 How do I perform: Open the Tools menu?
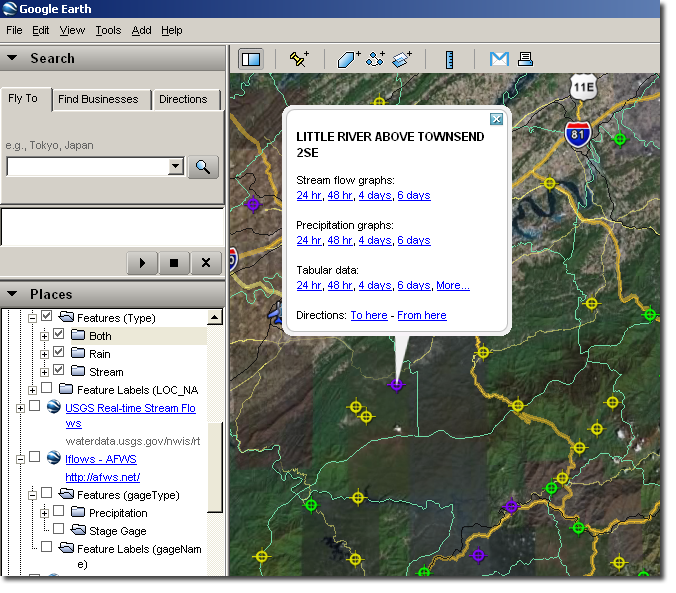(108, 30)
